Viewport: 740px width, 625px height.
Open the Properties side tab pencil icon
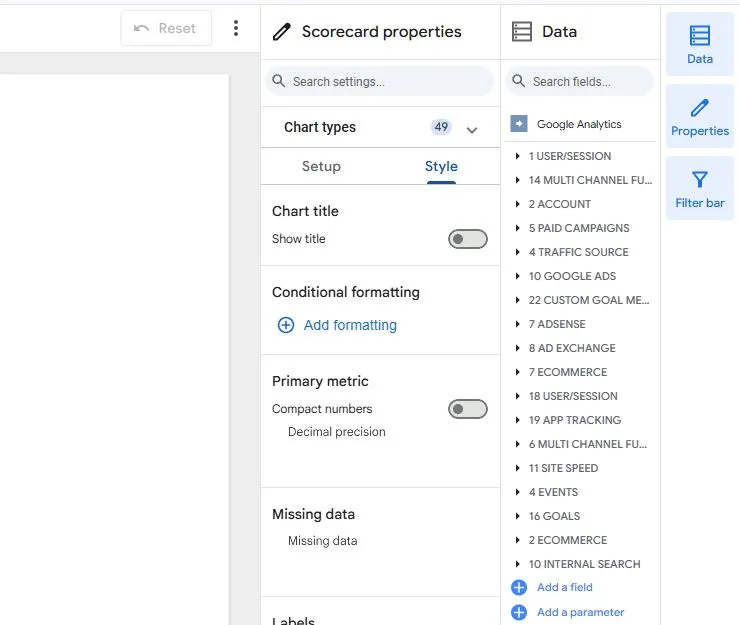tap(699, 108)
